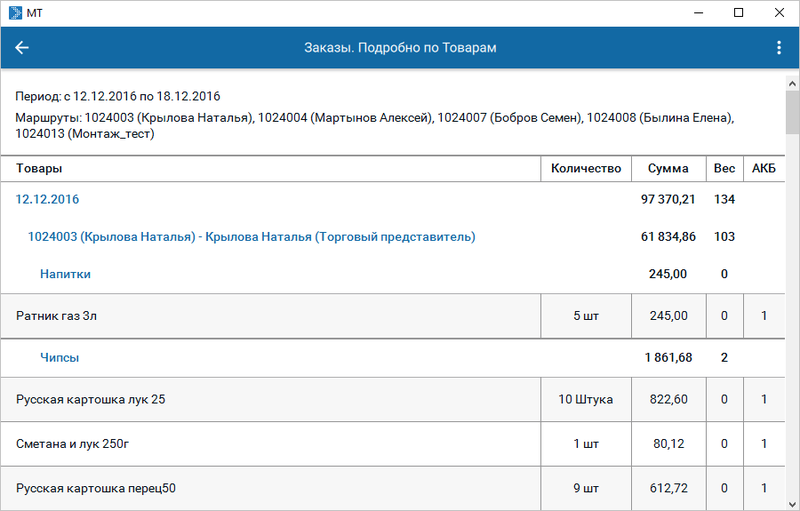The width and height of the screenshot is (800, 511).
Task: Collapse the Чипсы category
Action: [x=59, y=357]
